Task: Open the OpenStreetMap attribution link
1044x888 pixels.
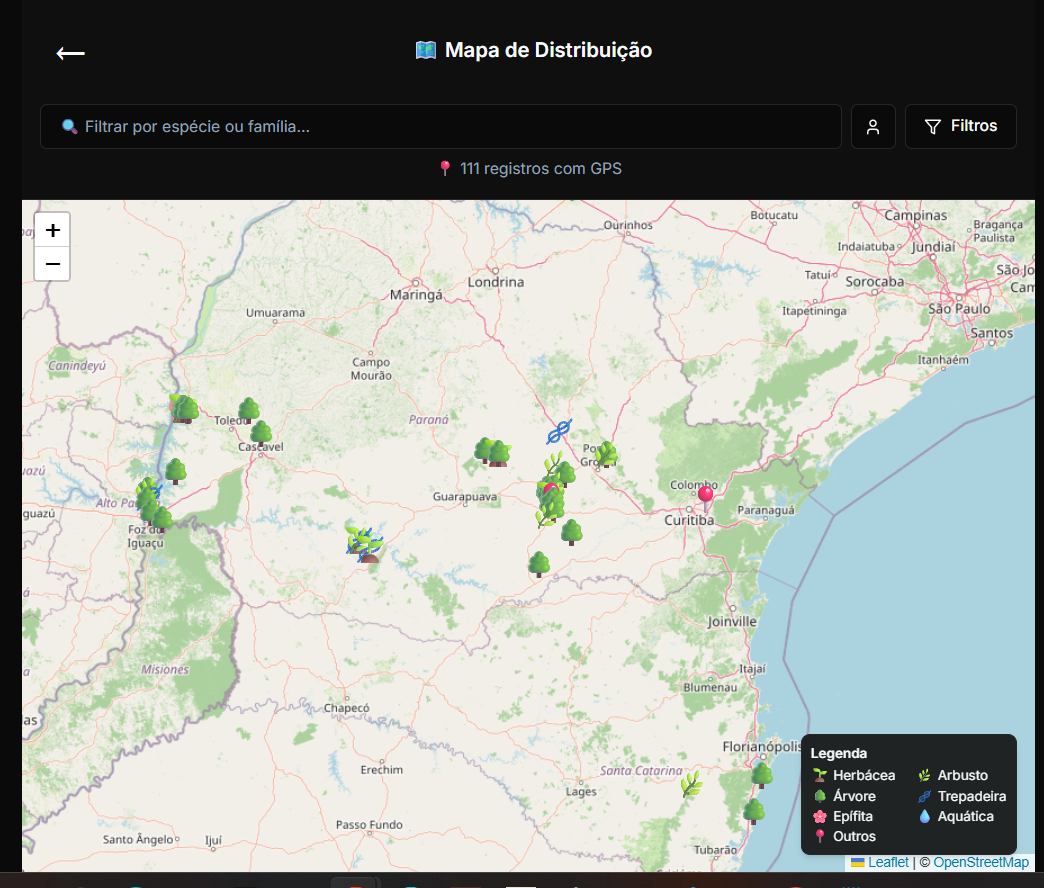Action: [980, 862]
